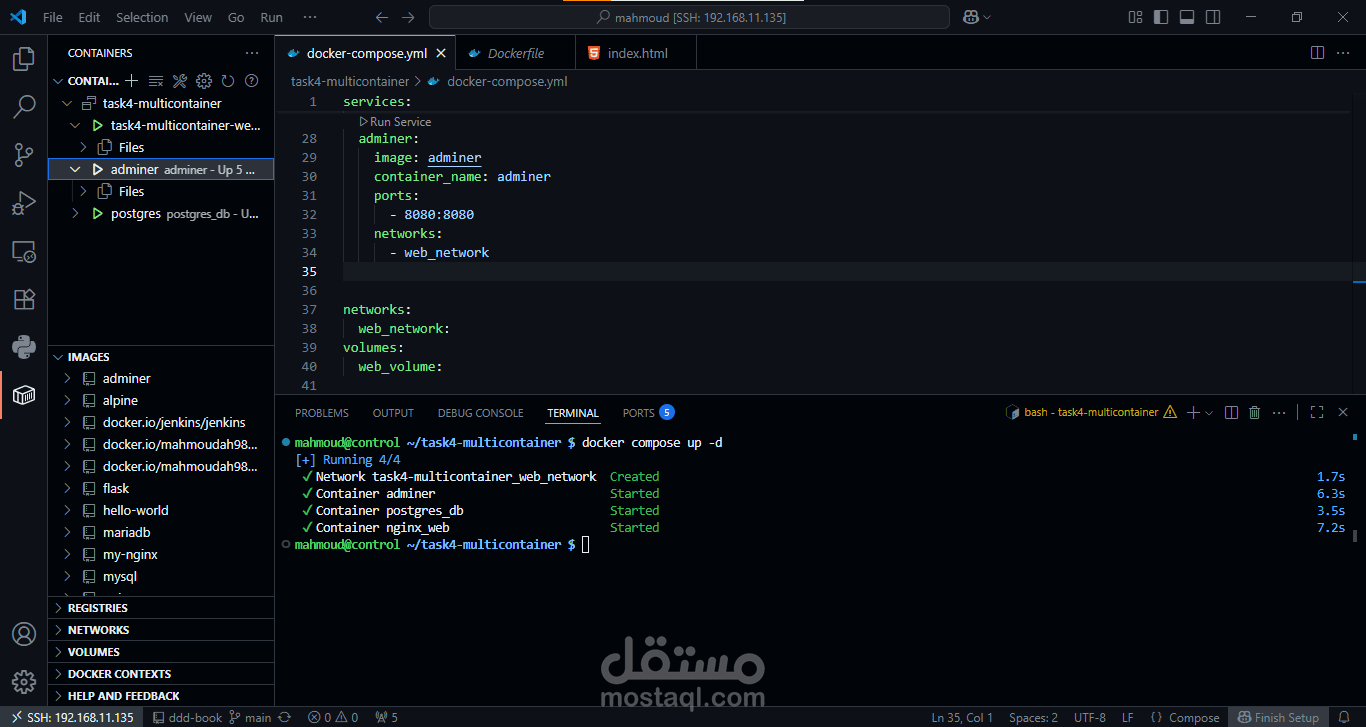Open container view settings gear icon
The image size is (1366, 727).
tap(204, 81)
